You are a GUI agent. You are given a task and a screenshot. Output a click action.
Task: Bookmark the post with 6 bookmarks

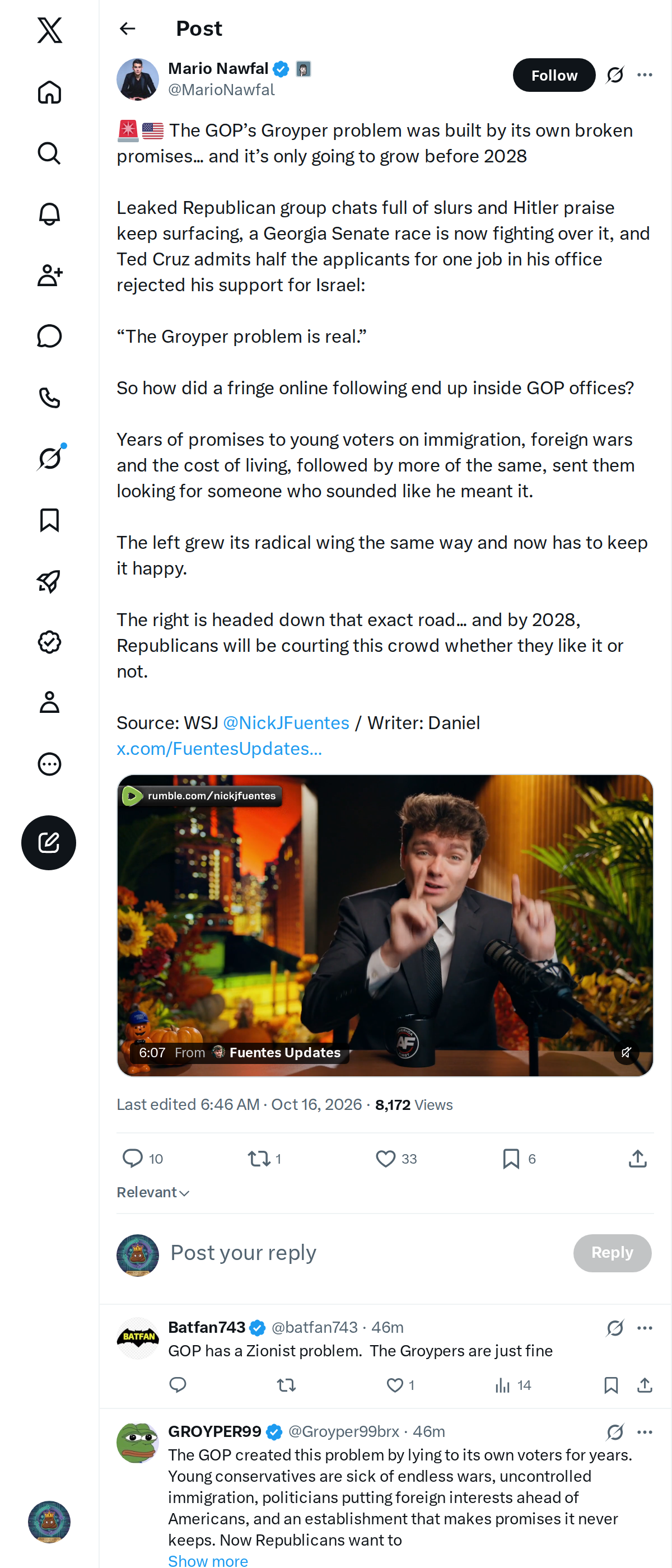click(x=519, y=1158)
